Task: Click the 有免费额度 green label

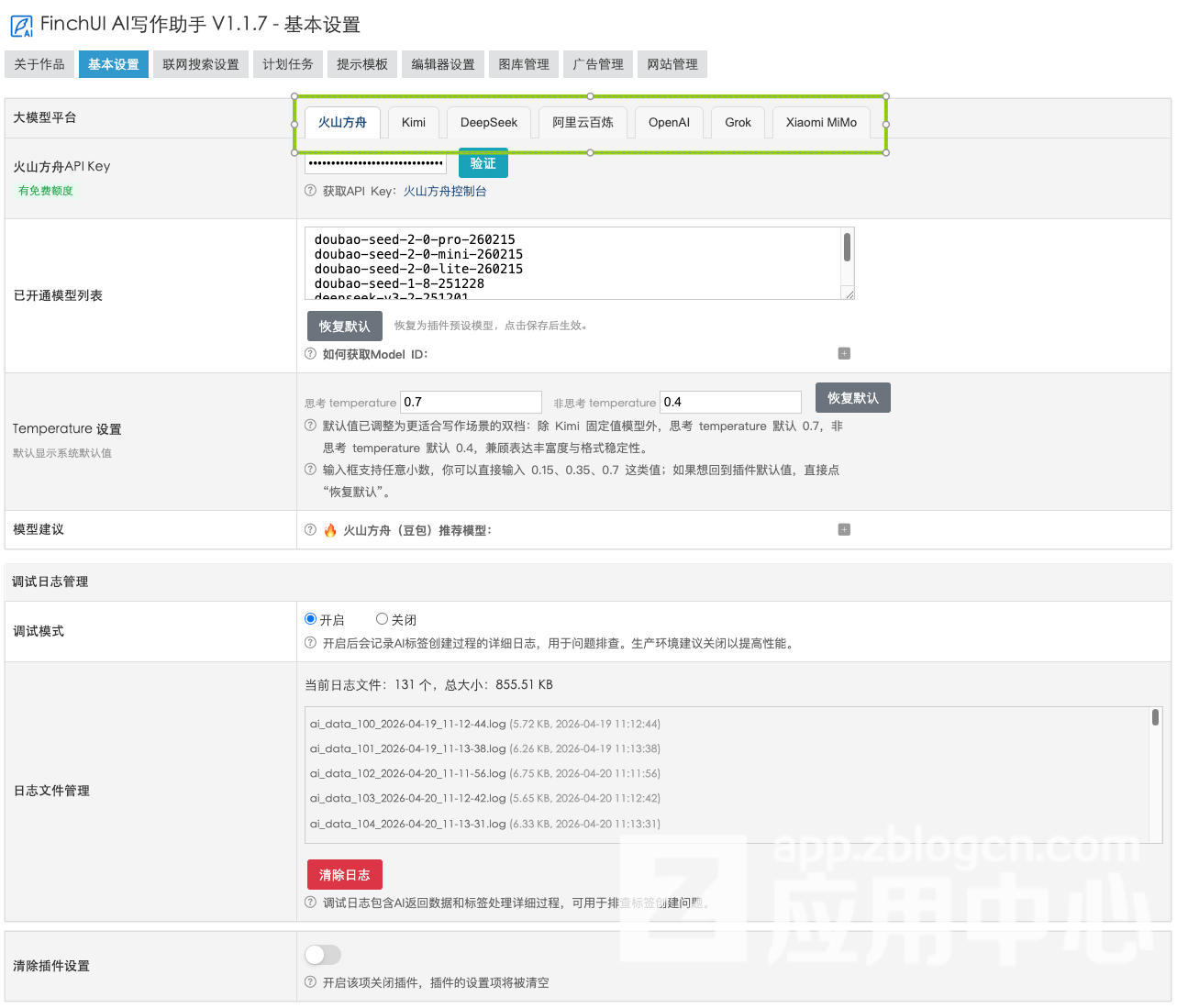Action: [46, 191]
